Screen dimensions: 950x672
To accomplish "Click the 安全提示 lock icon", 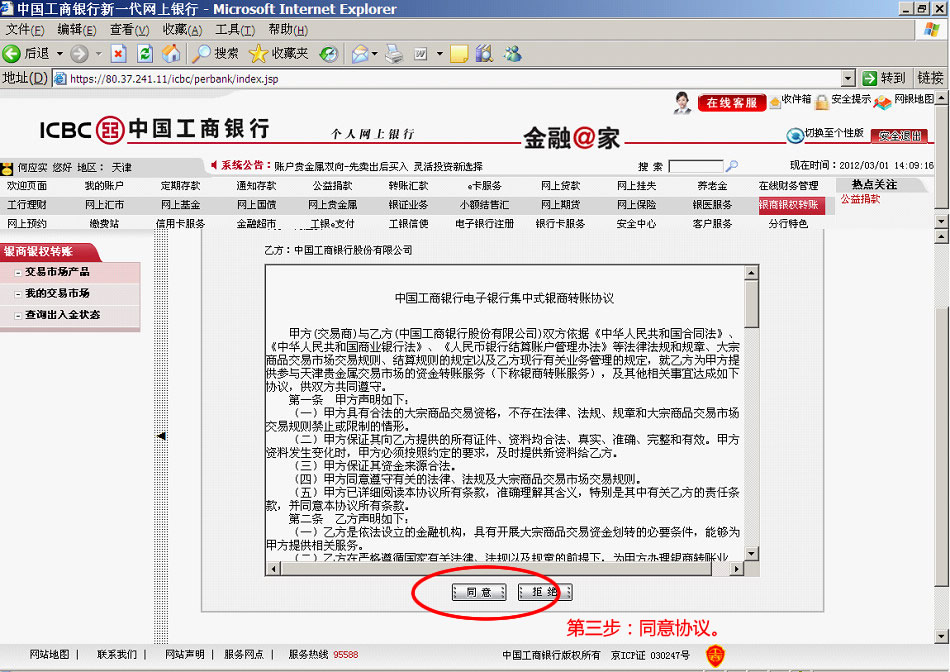I will 822,102.
